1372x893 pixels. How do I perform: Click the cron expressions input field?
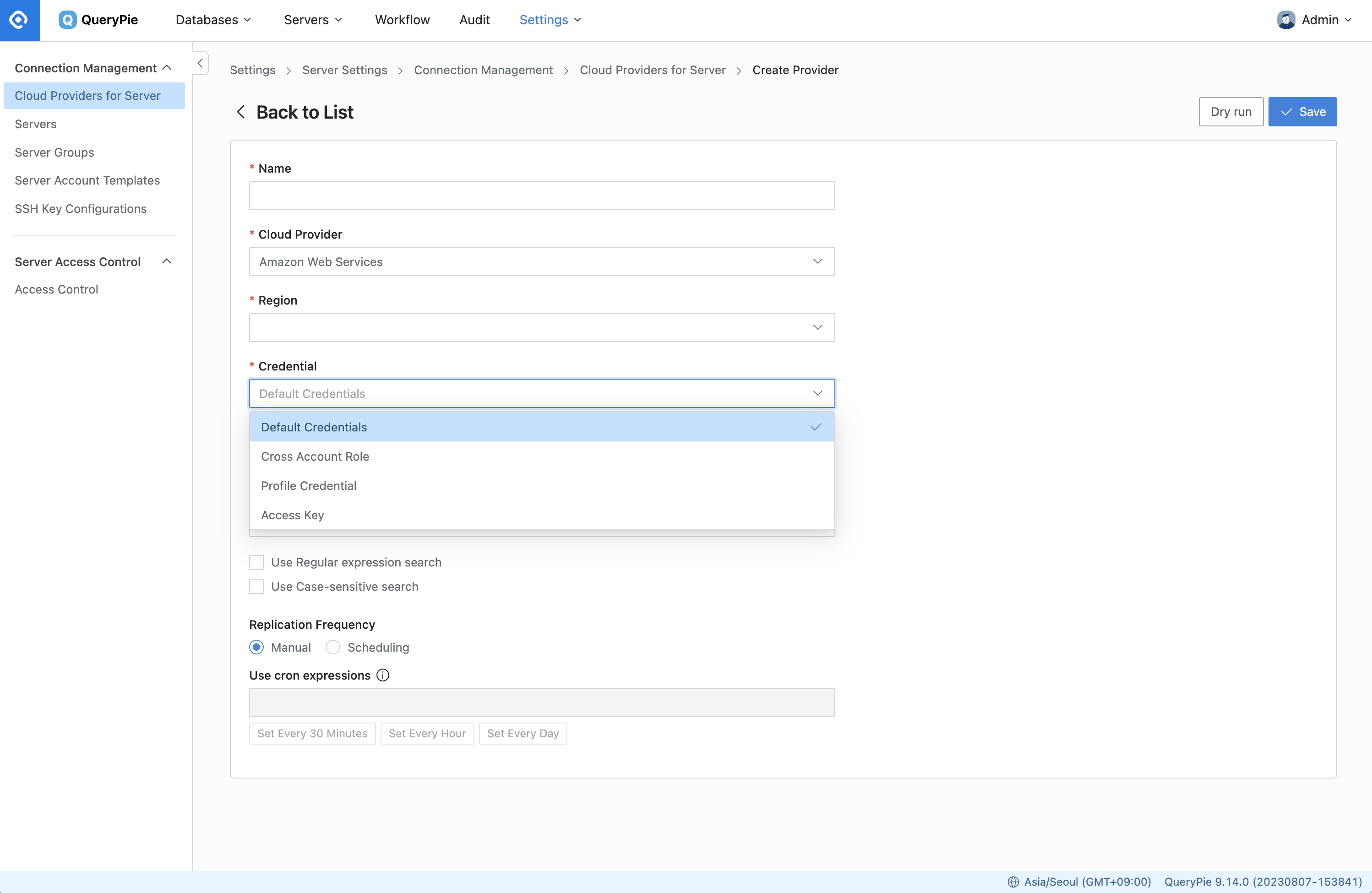click(542, 703)
